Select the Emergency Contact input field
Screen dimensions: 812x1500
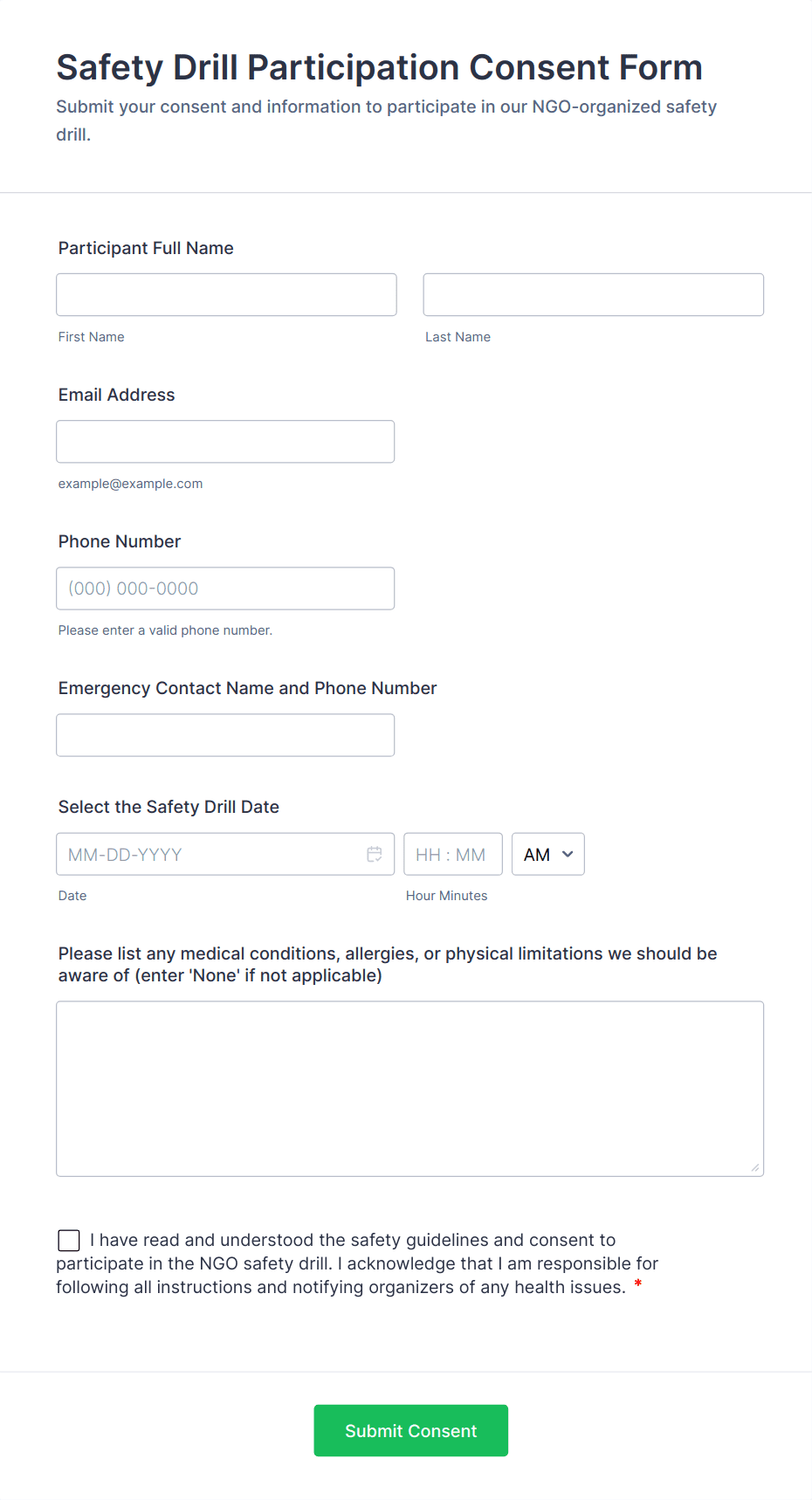click(x=225, y=734)
